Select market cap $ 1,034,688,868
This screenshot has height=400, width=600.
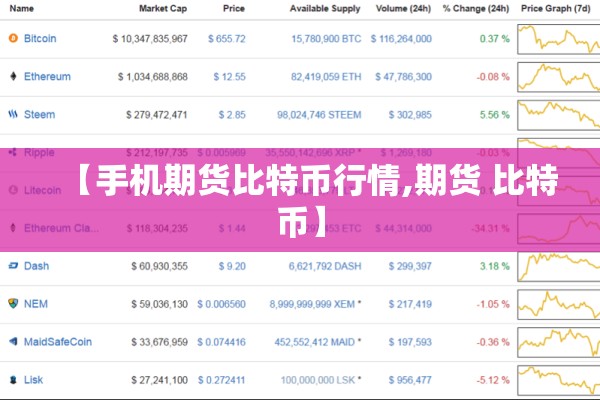pyautogui.click(x=153, y=77)
